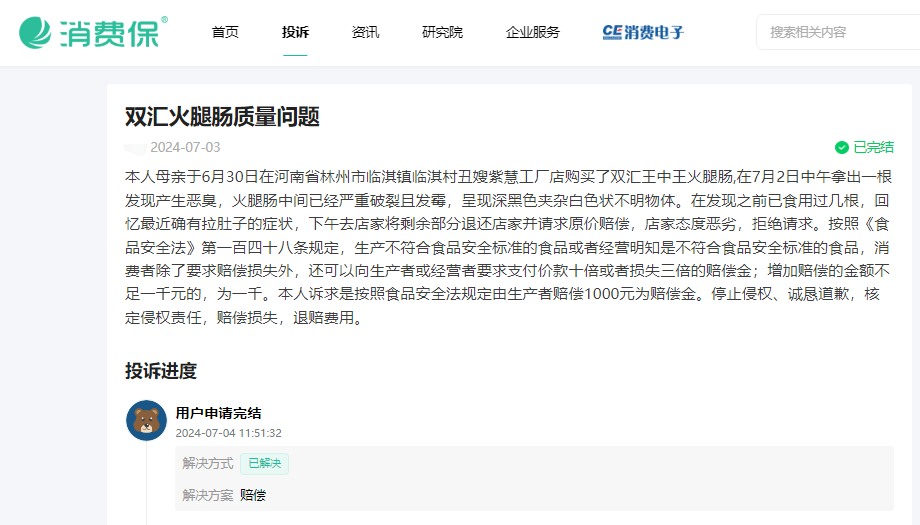
Task: Go to the 资讯 section
Action: 365,32
